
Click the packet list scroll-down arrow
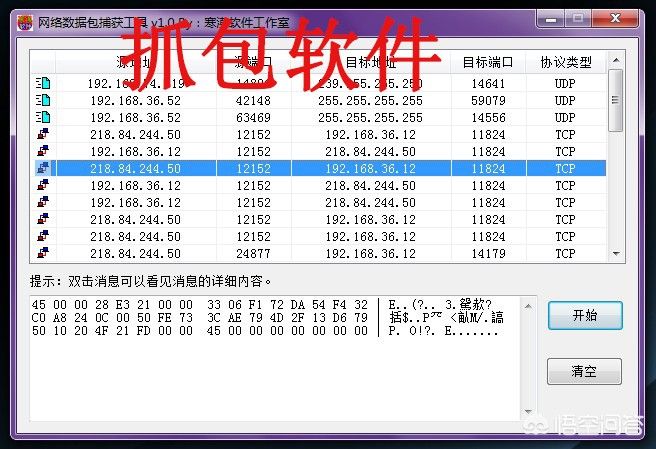616,254
